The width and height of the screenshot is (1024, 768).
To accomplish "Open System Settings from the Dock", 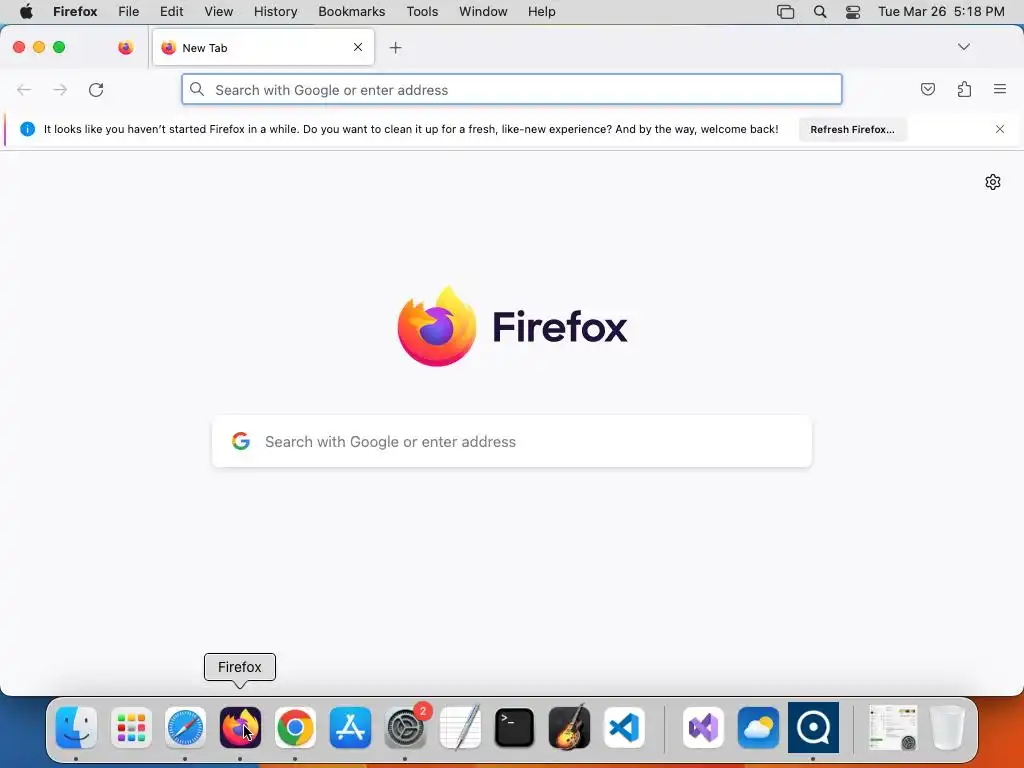I will pyautogui.click(x=405, y=728).
